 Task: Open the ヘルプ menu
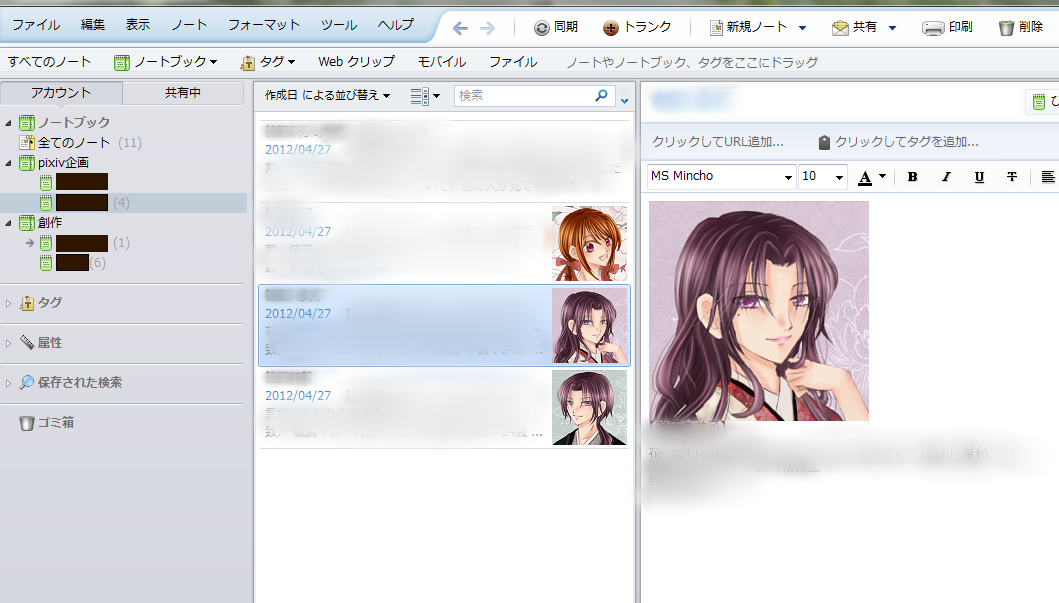[x=395, y=25]
